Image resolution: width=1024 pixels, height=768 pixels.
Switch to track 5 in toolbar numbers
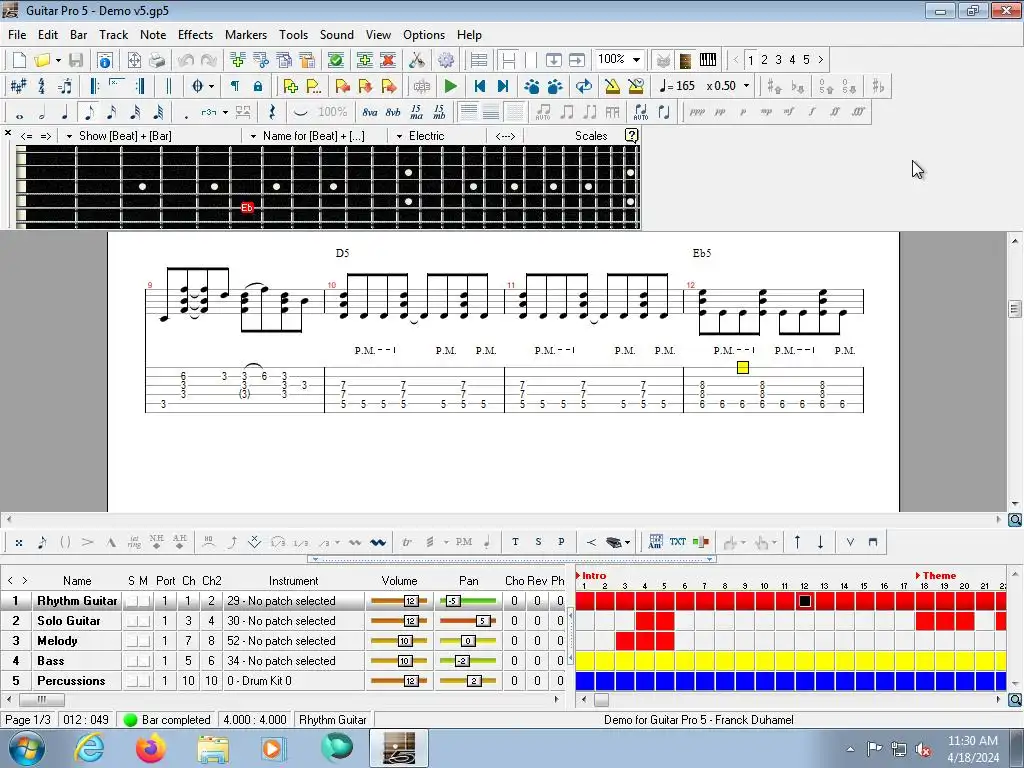point(807,60)
